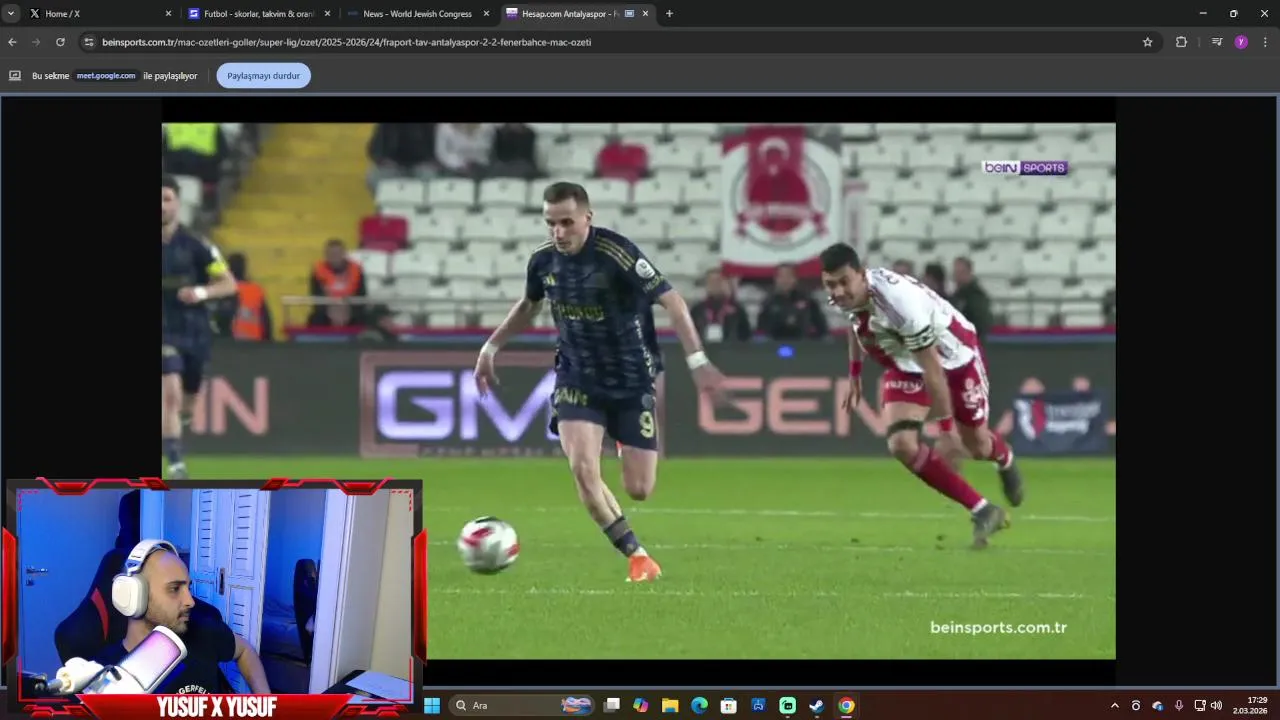Viewport: 1280px width, 720px height.
Task: Open network display tray icon
Action: coord(1200,705)
